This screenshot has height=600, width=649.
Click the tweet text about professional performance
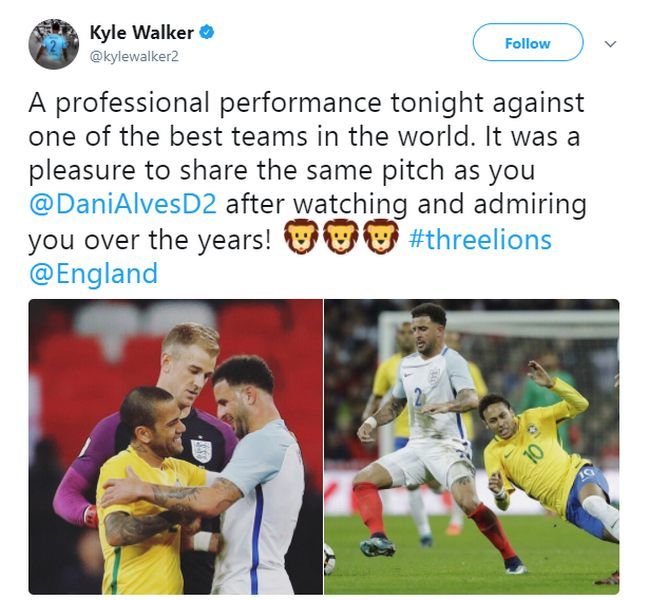[x=306, y=188]
